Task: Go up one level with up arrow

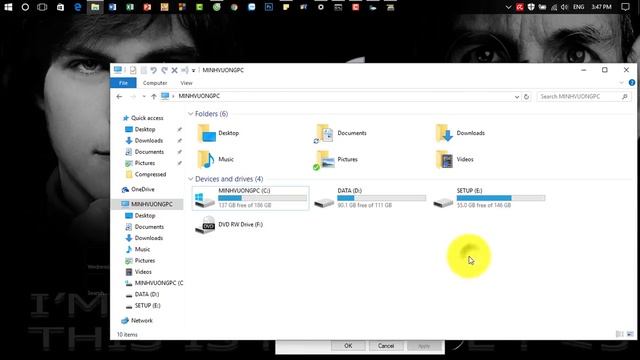Action: [153, 96]
